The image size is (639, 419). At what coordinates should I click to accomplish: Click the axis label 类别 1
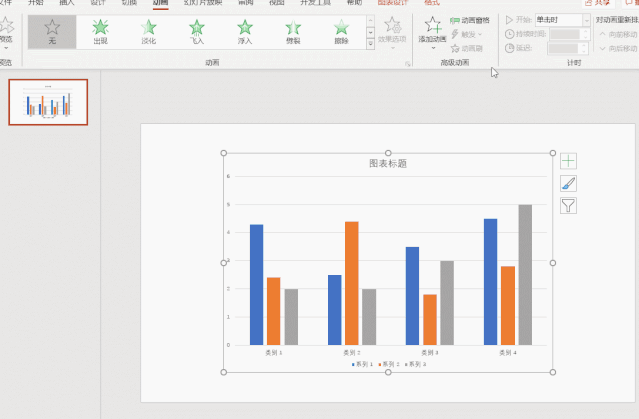(x=274, y=353)
